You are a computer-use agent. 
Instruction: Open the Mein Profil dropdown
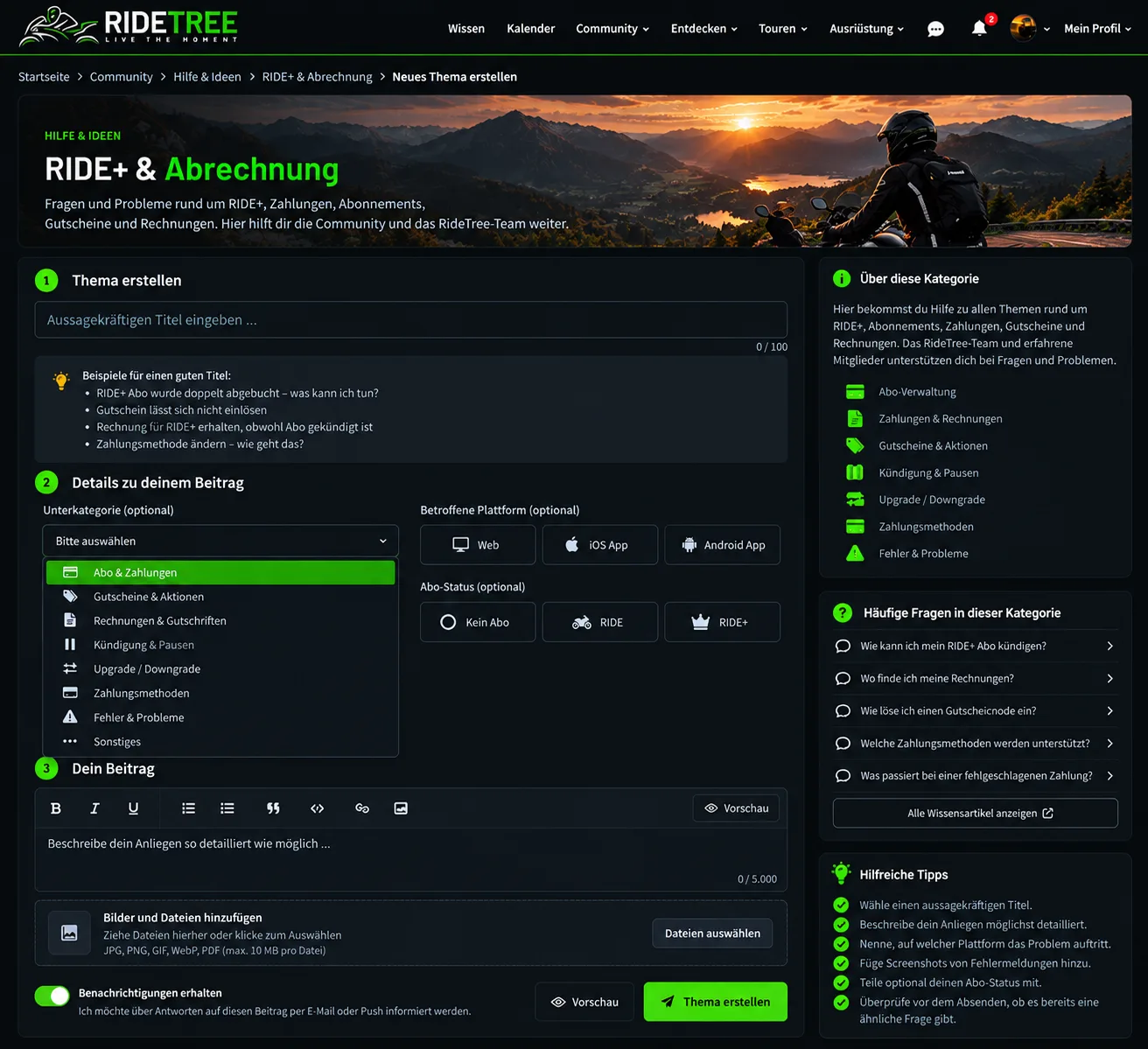[1097, 29]
